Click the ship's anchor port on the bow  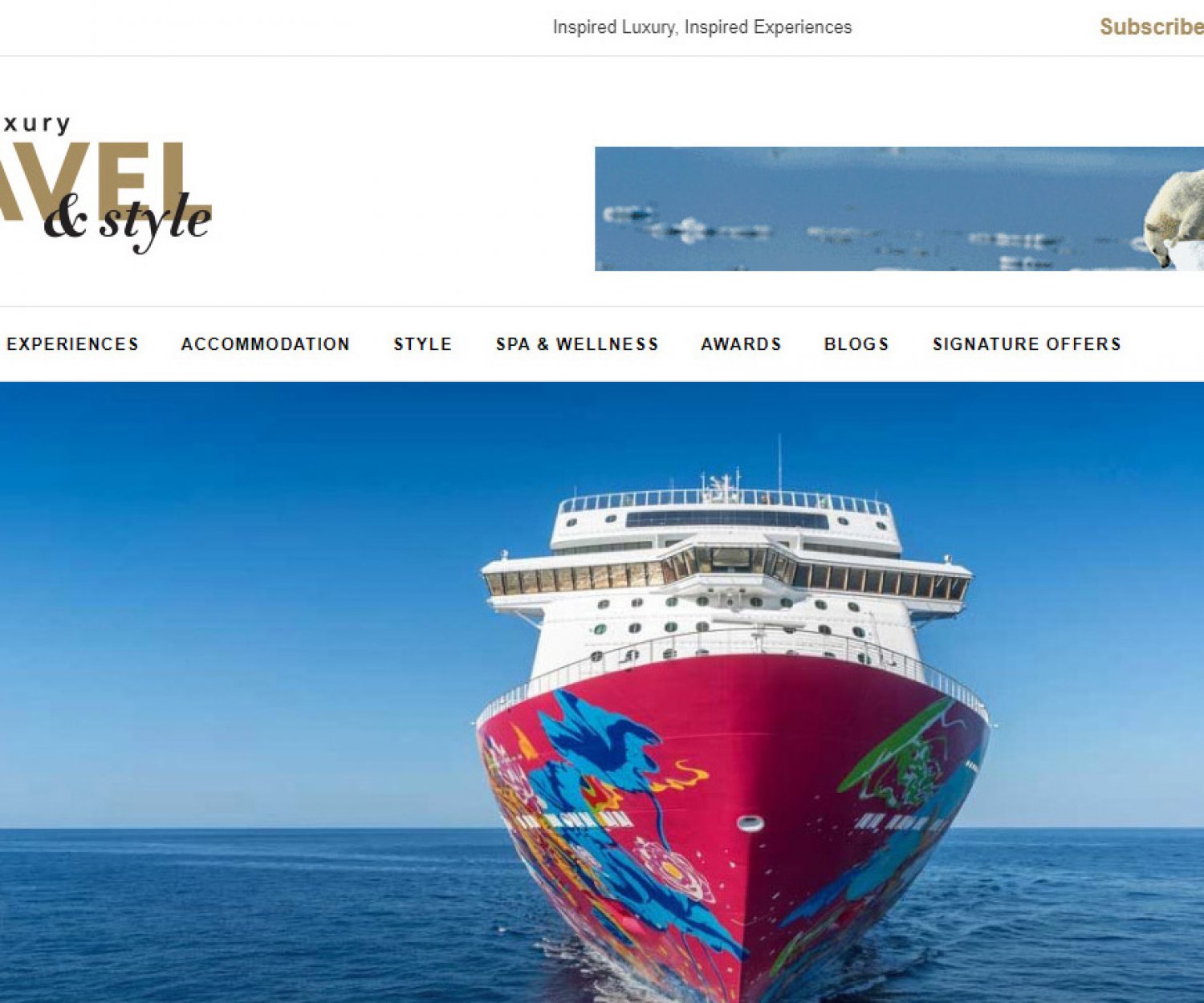(750, 823)
